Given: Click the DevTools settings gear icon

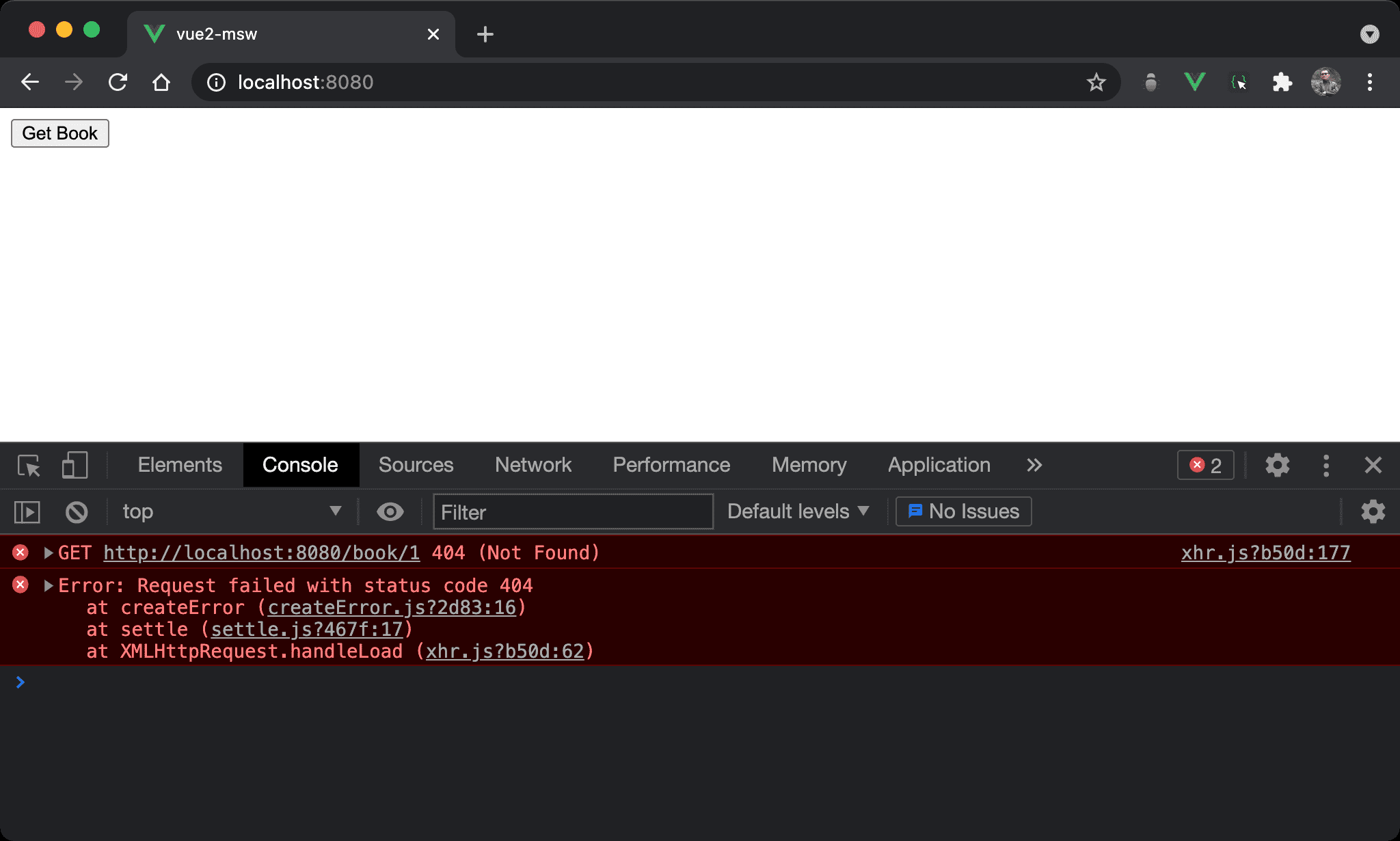Looking at the screenshot, I should [1276, 464].
